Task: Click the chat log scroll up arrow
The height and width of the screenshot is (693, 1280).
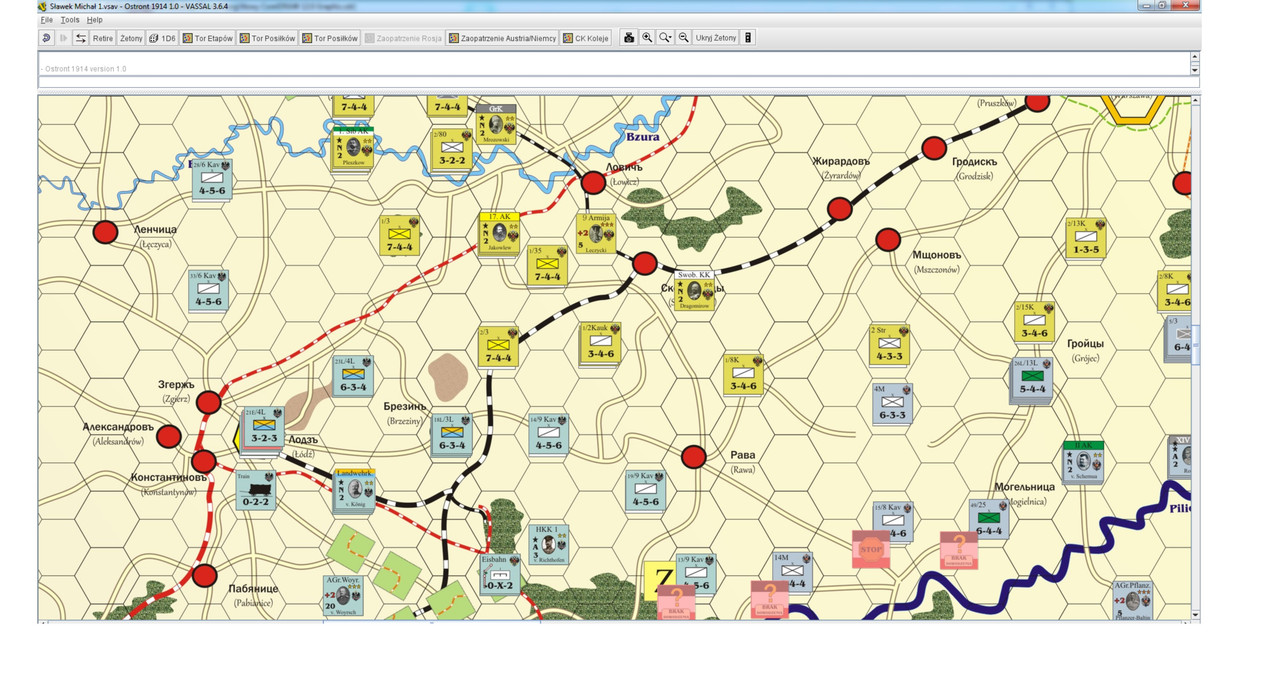Action: point(1194,57)
